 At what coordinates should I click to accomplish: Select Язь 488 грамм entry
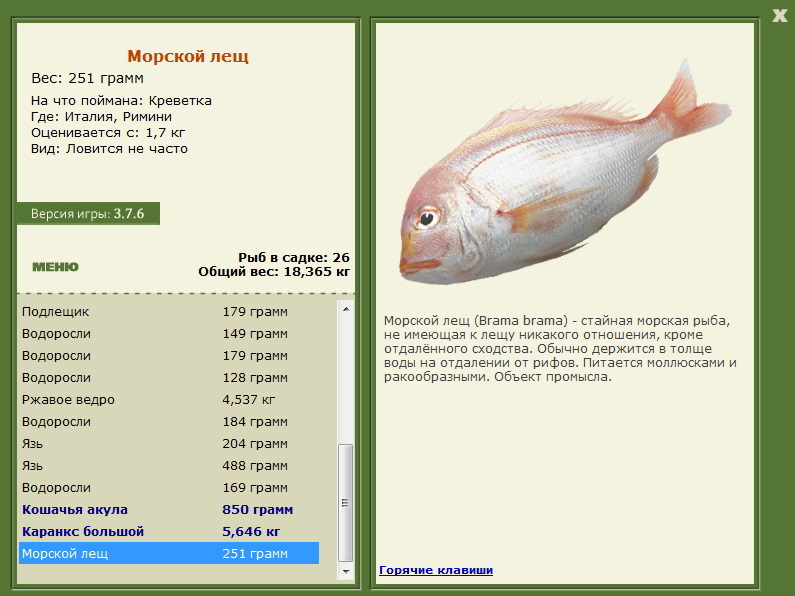click(x=169, y=466)
